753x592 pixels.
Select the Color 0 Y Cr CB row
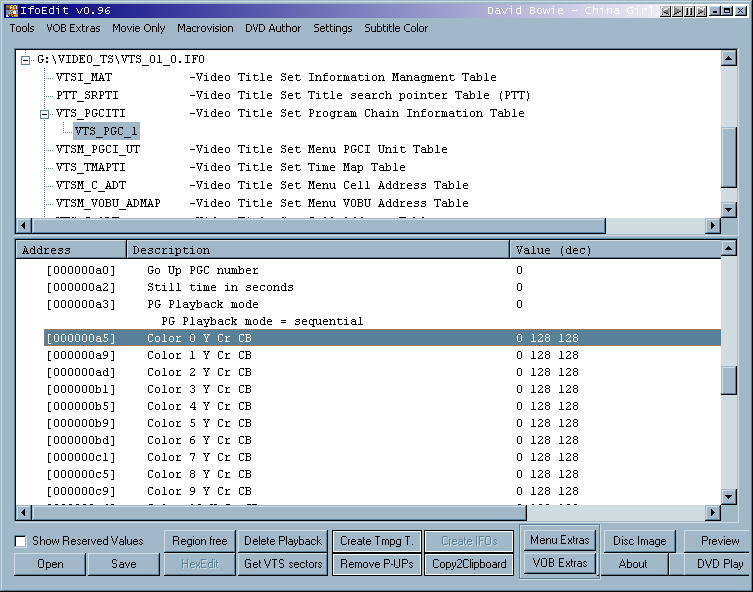[382, 338]
